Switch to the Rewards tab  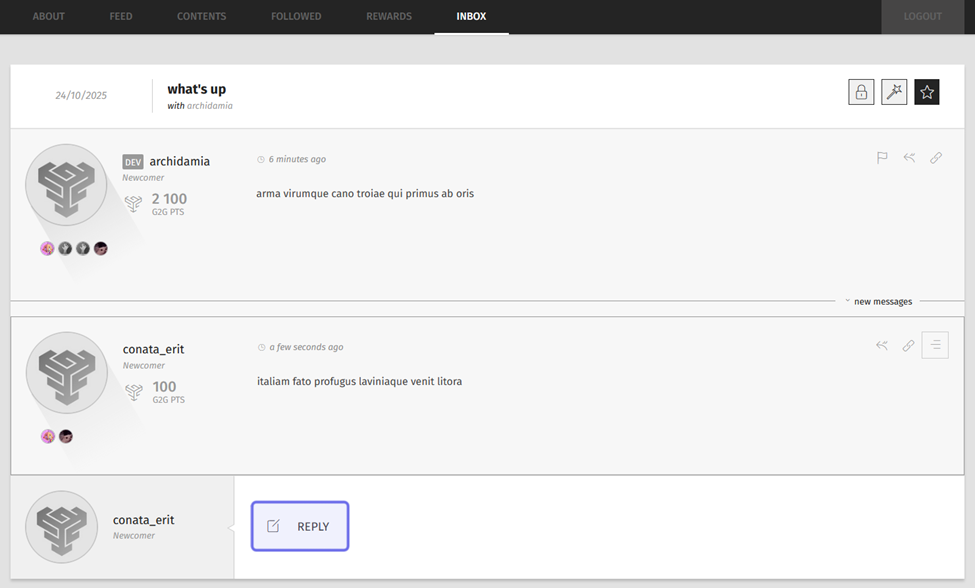pos(388,17)
